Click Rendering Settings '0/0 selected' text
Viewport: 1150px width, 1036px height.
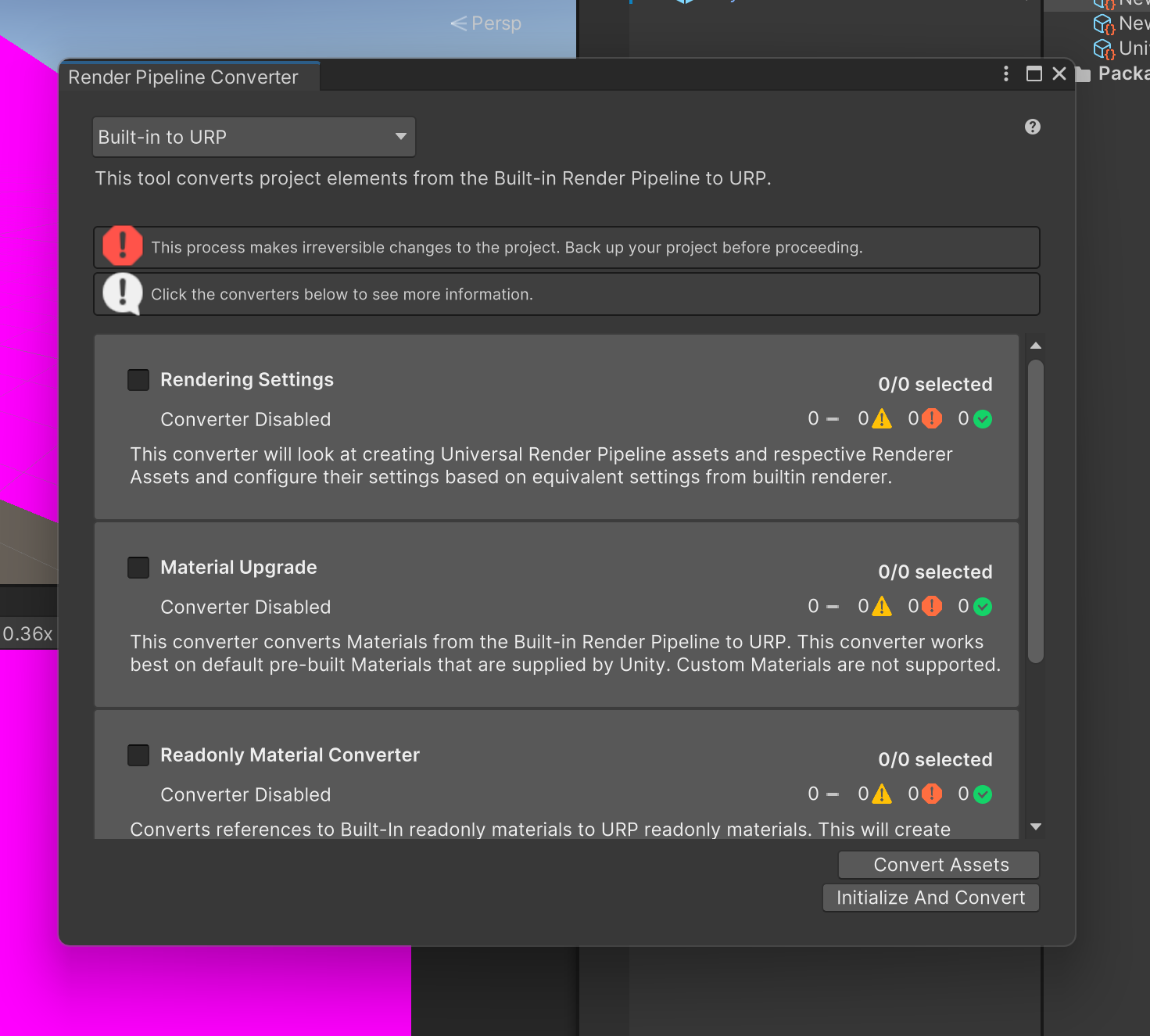click(x=935, y=385)
